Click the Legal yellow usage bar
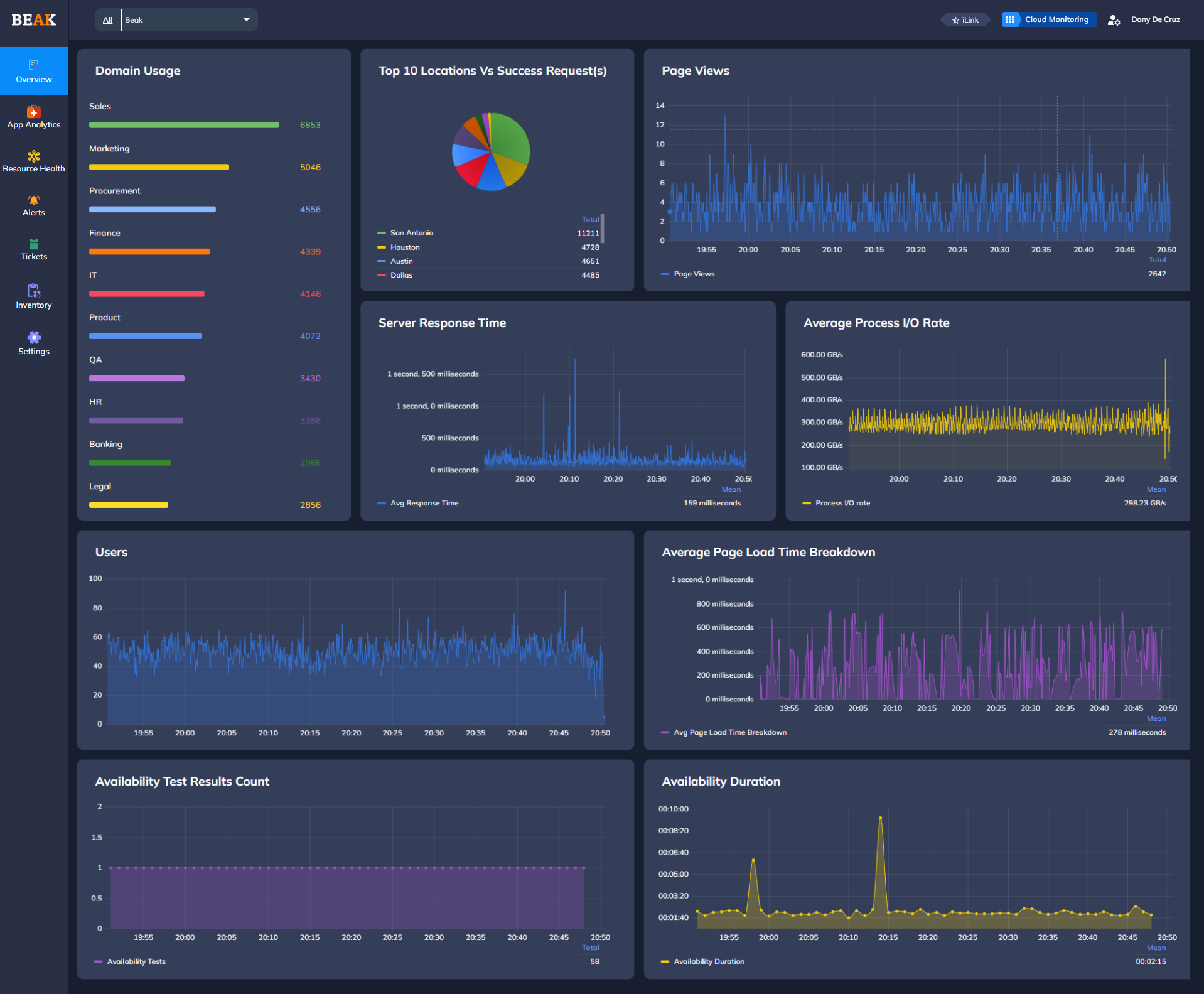The height and width of the screenshot is (994, 1204). click(x=129, y=505)
